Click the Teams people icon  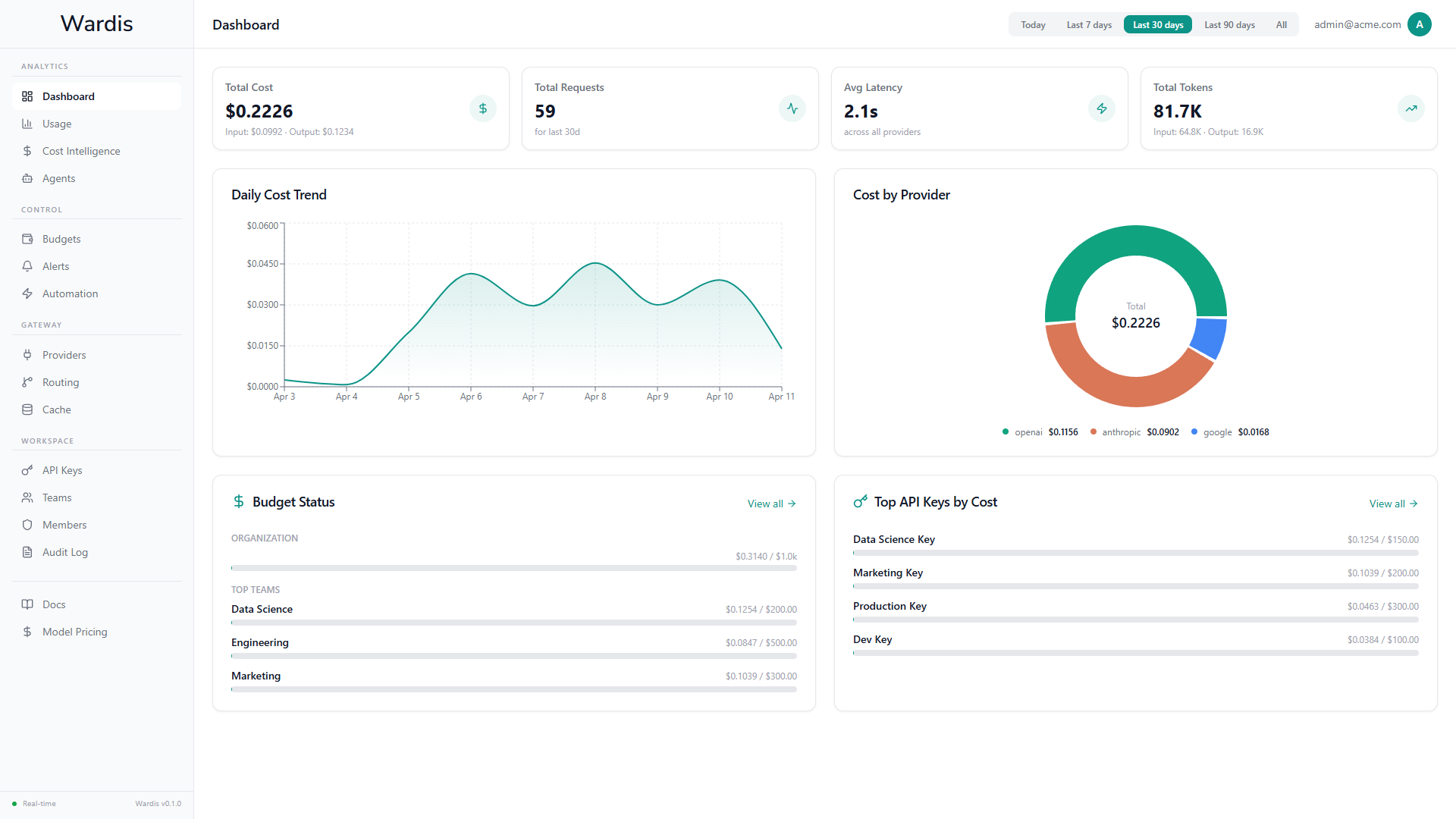point(27,497)
